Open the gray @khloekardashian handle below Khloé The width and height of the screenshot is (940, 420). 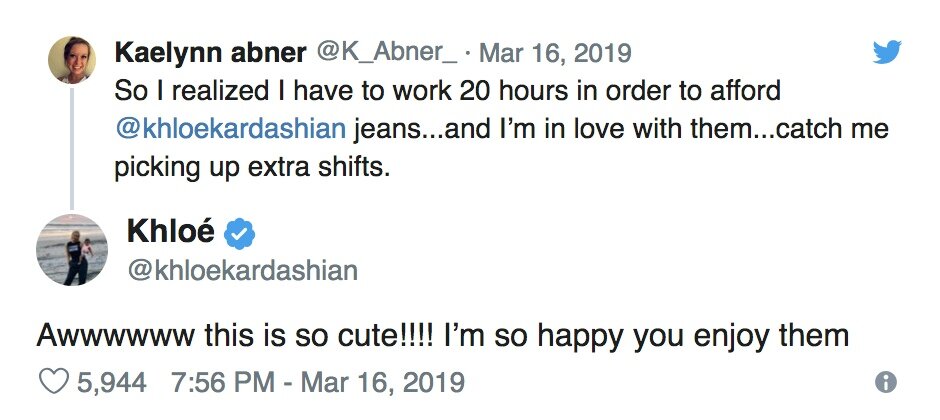[242, 270]
